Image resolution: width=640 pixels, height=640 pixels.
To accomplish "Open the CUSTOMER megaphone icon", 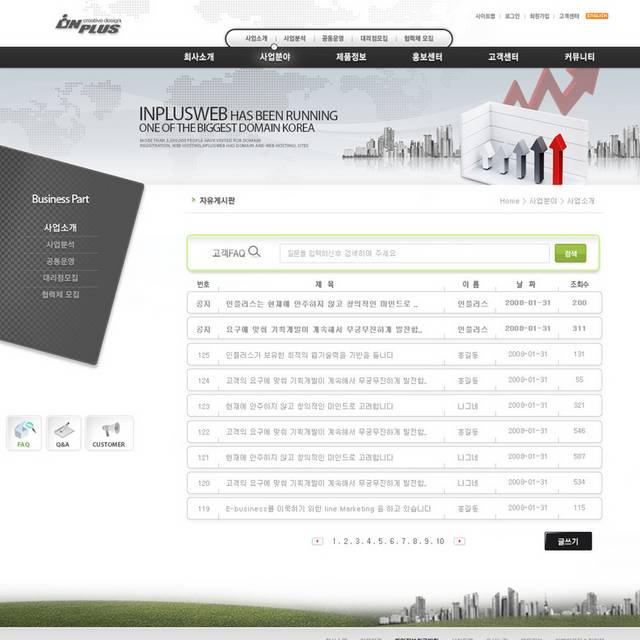I will [109, 433].
